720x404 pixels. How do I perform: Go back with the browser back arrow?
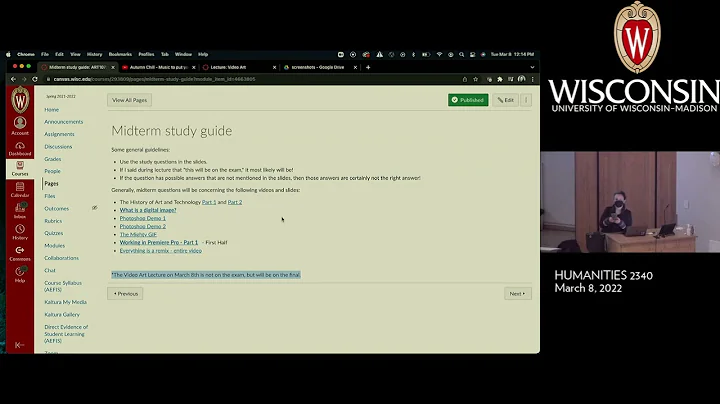(x=13, y=79)
